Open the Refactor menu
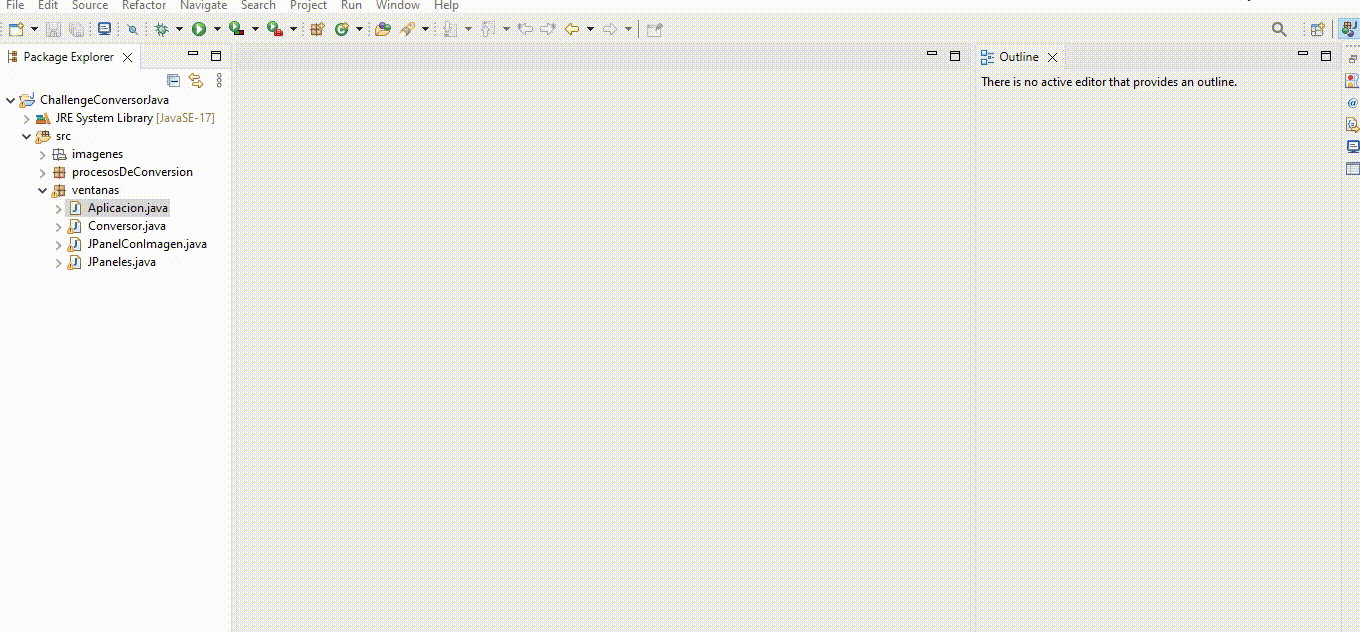The width and height of the screenshot is (1360, 632). point(144,5)
